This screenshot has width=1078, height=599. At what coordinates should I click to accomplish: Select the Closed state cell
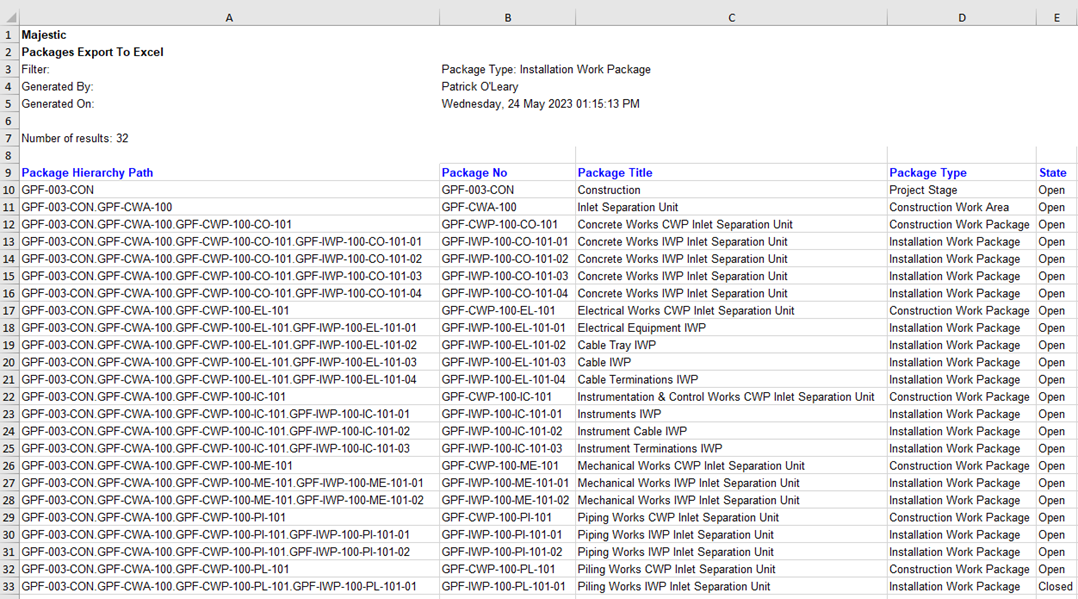[1057, 587]
